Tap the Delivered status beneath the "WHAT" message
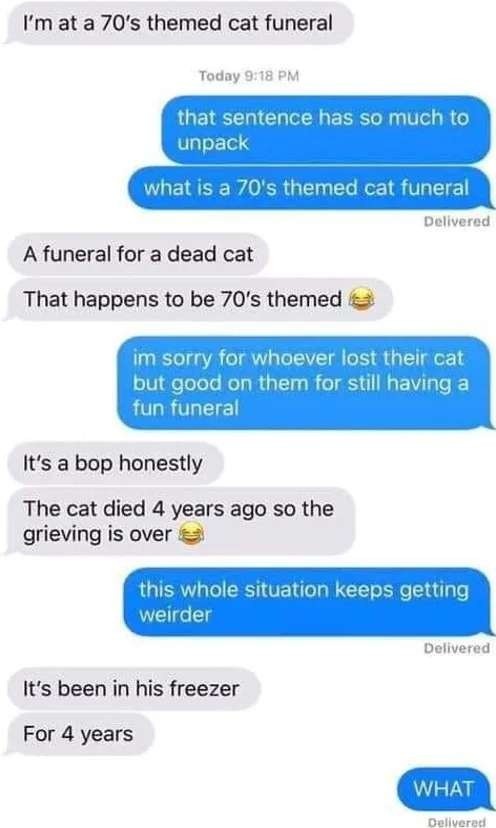This screenshot has width=496, height=828. (456, 822)
